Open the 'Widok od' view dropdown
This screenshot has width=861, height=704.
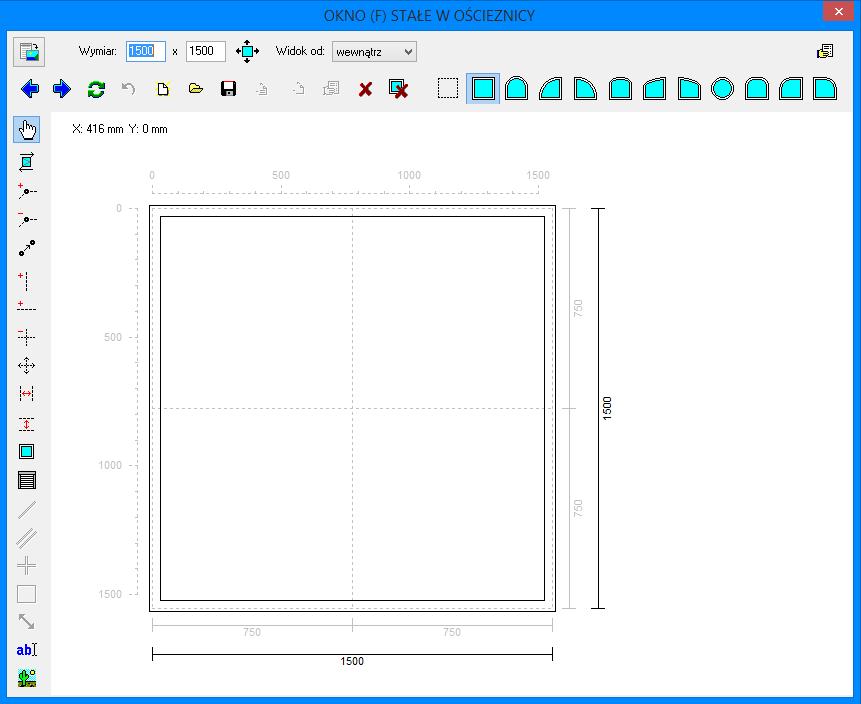pos(374,52)
